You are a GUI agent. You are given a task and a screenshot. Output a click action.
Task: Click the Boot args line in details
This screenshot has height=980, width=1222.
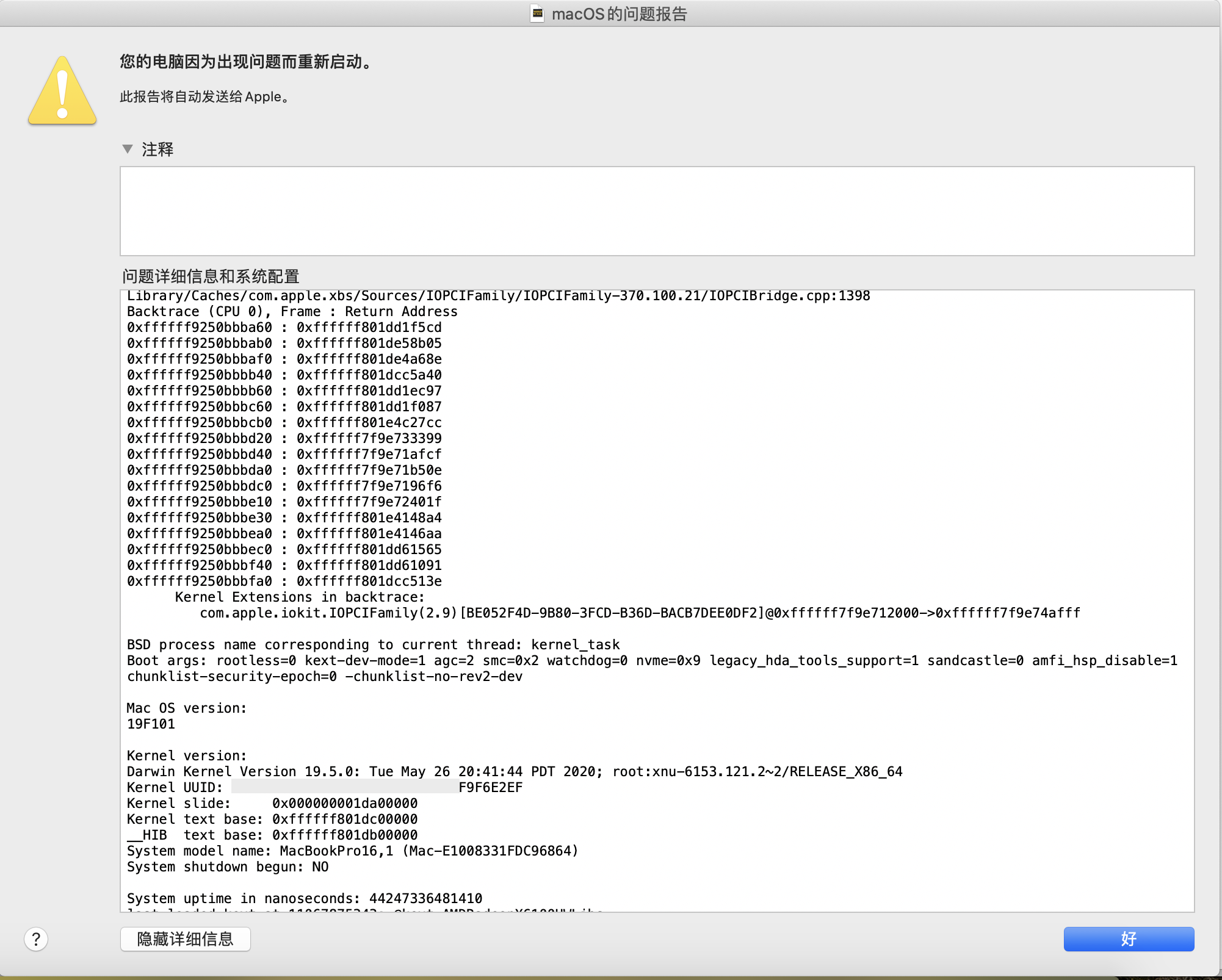click(x=651, y=661)
